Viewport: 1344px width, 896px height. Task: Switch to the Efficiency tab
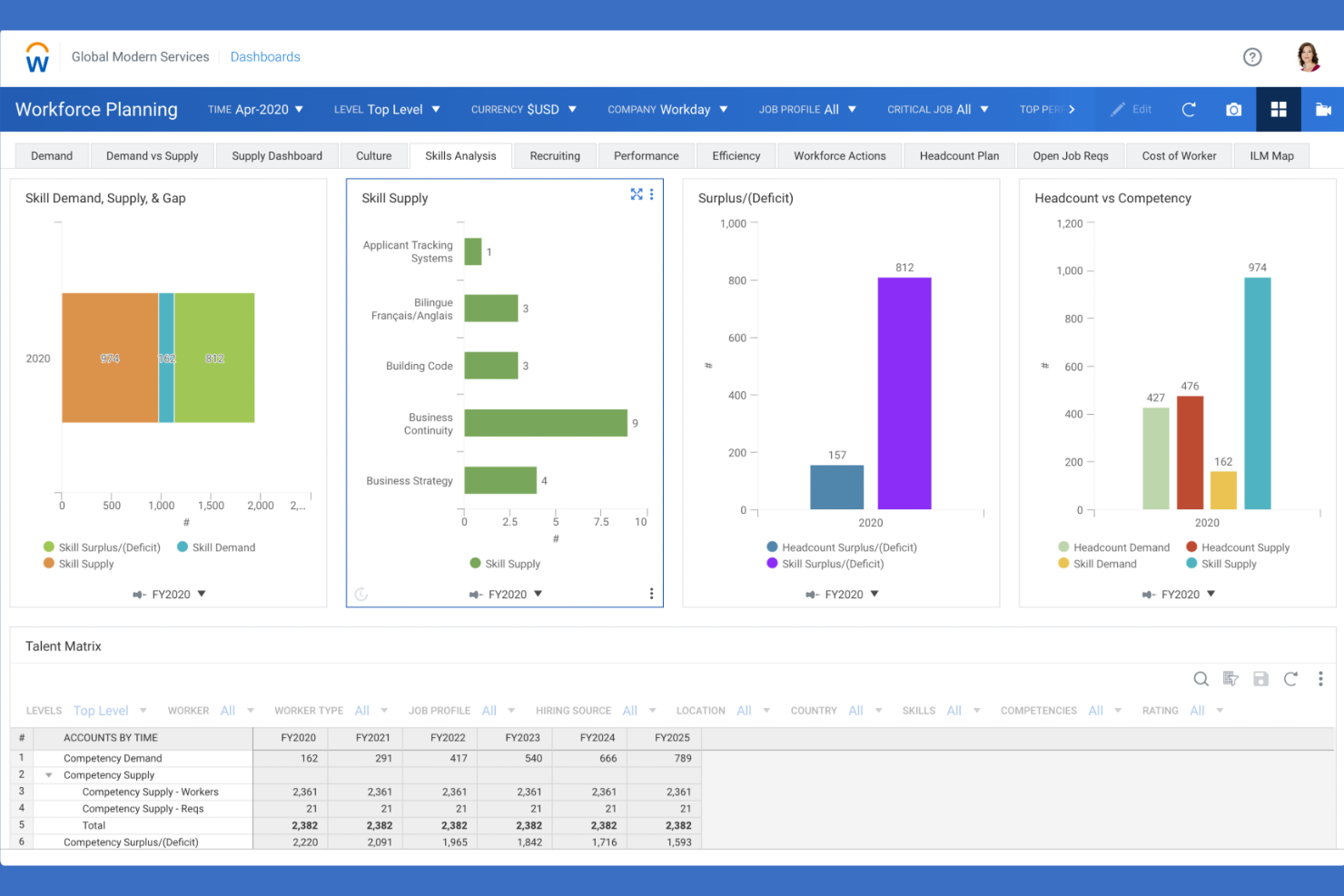pos(736,156)
